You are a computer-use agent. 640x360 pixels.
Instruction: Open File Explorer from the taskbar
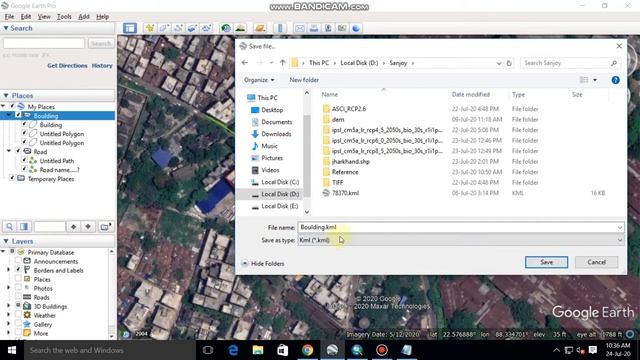click(x=258, y=350)
